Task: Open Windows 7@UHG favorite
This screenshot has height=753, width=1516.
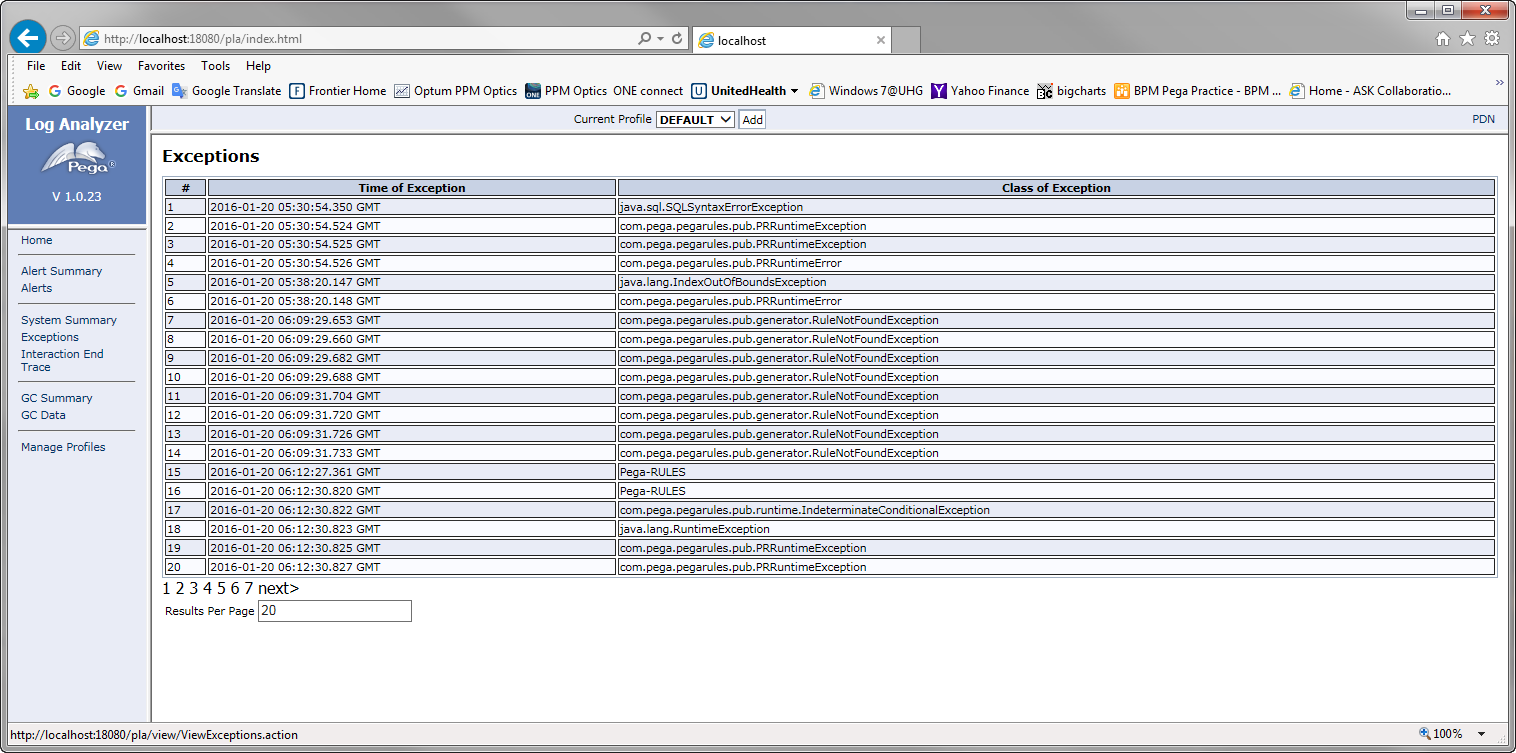Action: [x=866, y=91]
